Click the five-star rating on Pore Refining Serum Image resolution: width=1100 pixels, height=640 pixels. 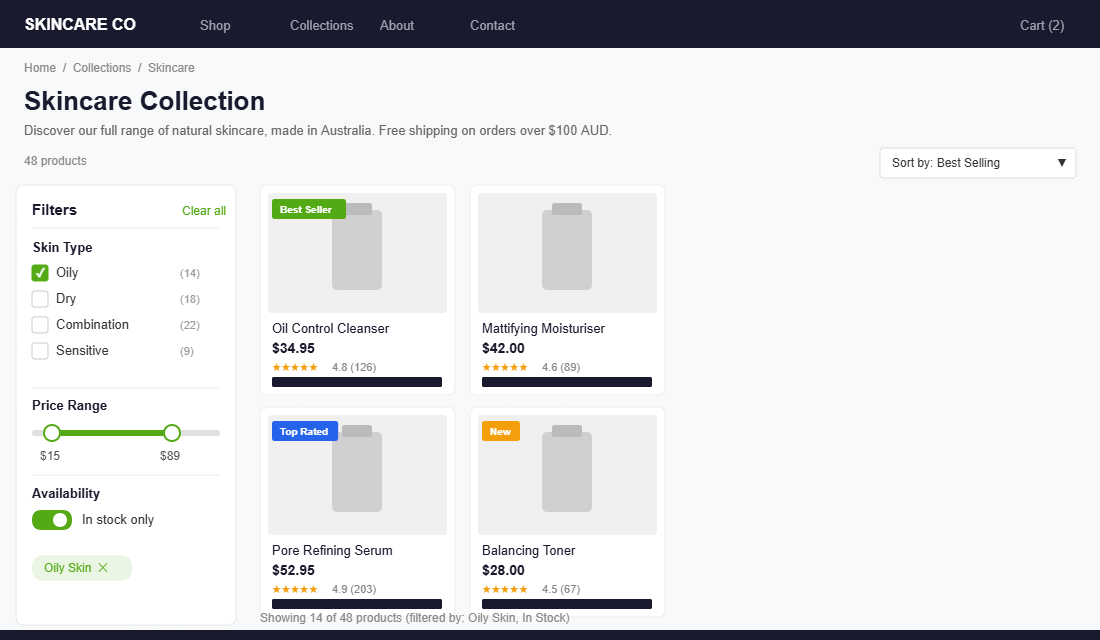pos(295,589)
